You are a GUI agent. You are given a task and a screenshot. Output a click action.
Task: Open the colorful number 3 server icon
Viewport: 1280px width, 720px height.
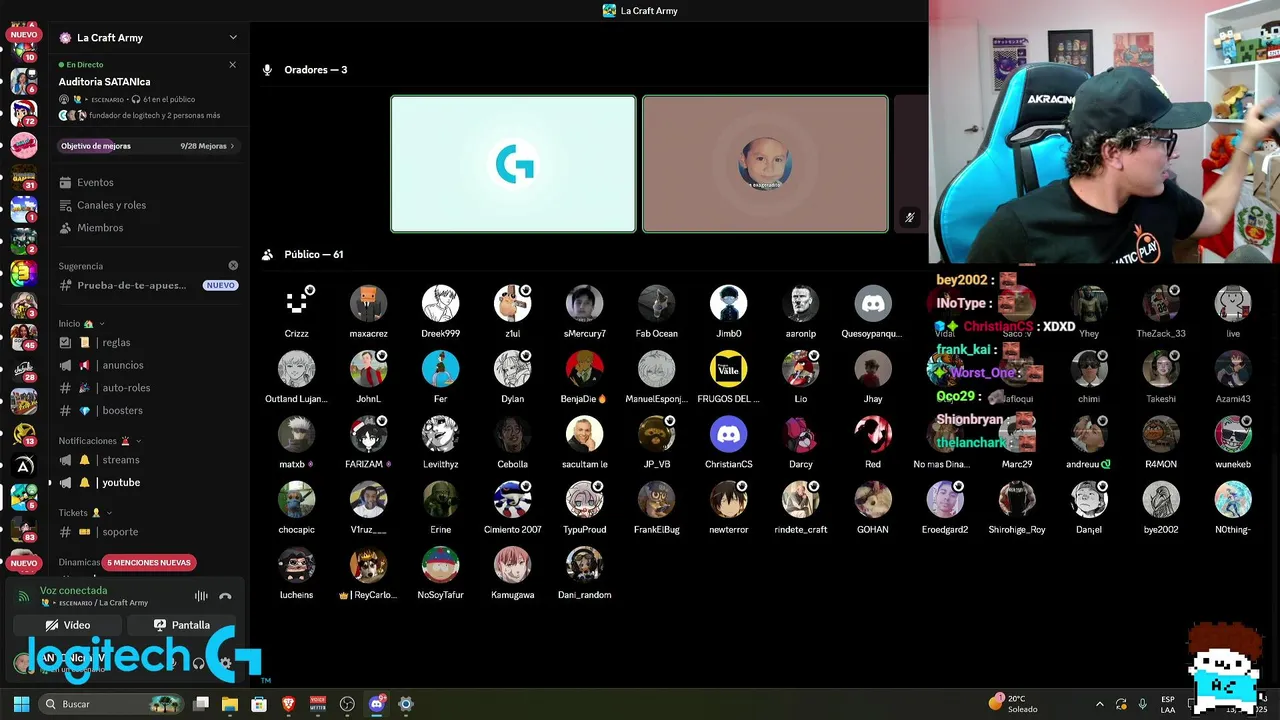pyautogui.click(x=24, y=273)
